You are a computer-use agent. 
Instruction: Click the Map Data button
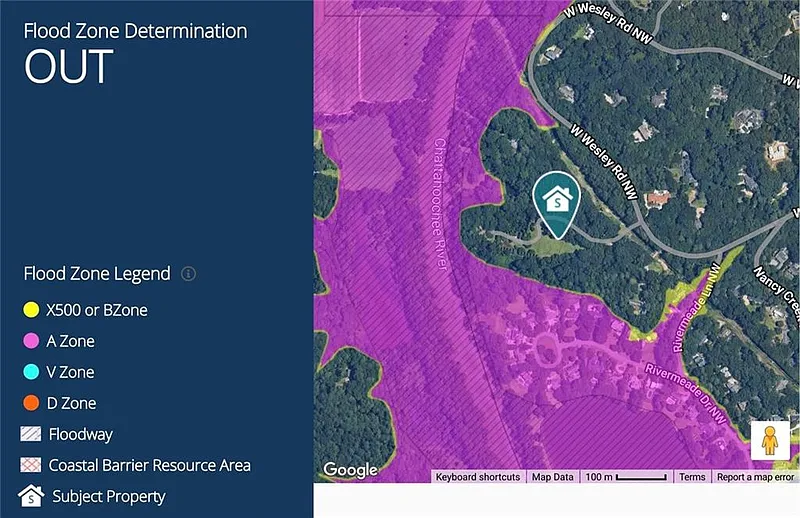[x=552, y=478]
